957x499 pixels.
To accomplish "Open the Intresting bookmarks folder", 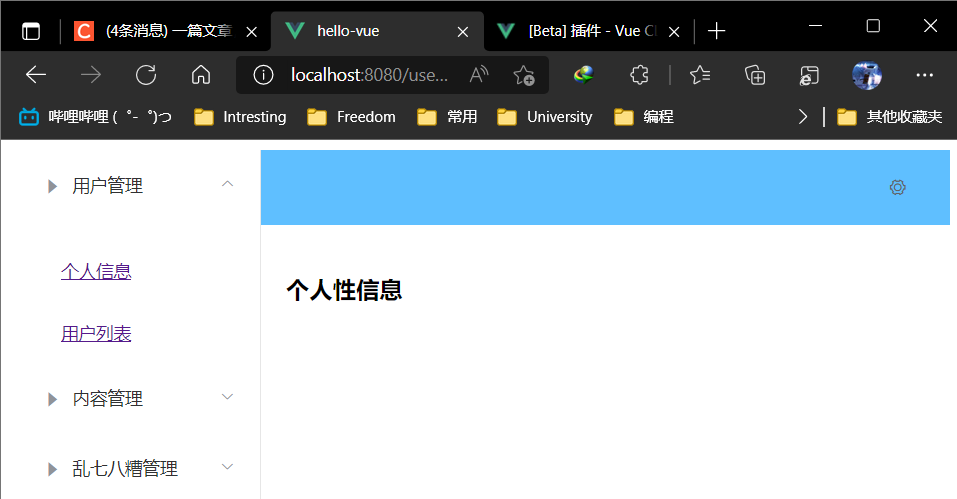I will [240, 117].
